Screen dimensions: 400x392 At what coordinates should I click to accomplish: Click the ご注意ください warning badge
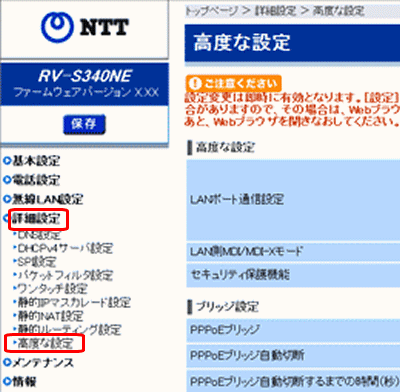click(233, 83)
